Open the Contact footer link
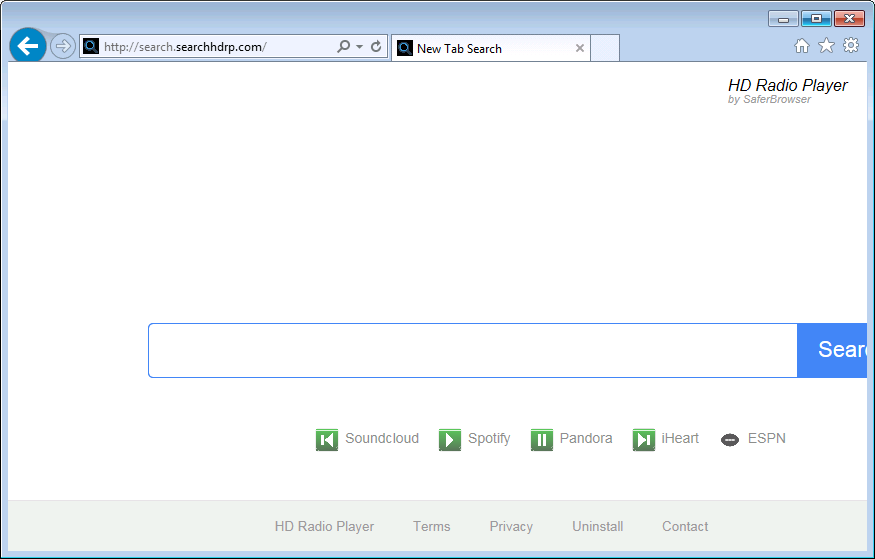The image size is (875, 559). [x=685, y=527]
